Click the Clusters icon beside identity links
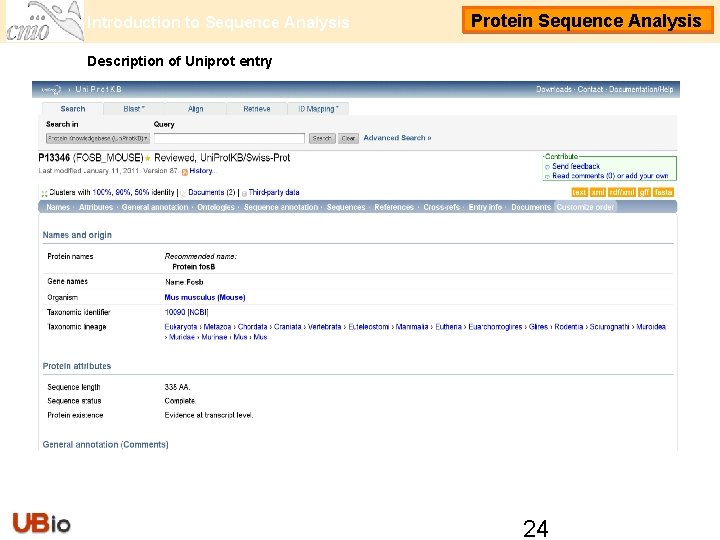 (x=44, y=193)
